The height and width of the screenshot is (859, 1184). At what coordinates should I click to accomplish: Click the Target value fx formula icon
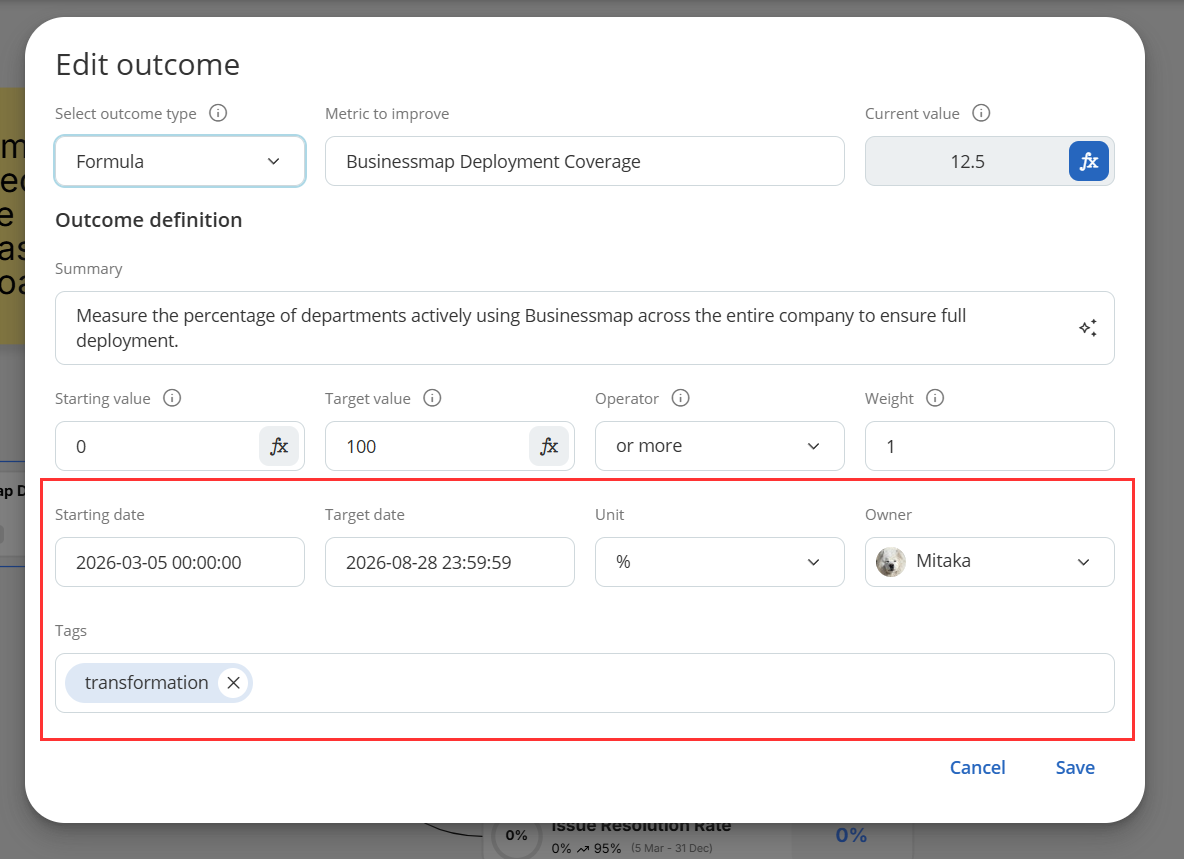(549, 446)
